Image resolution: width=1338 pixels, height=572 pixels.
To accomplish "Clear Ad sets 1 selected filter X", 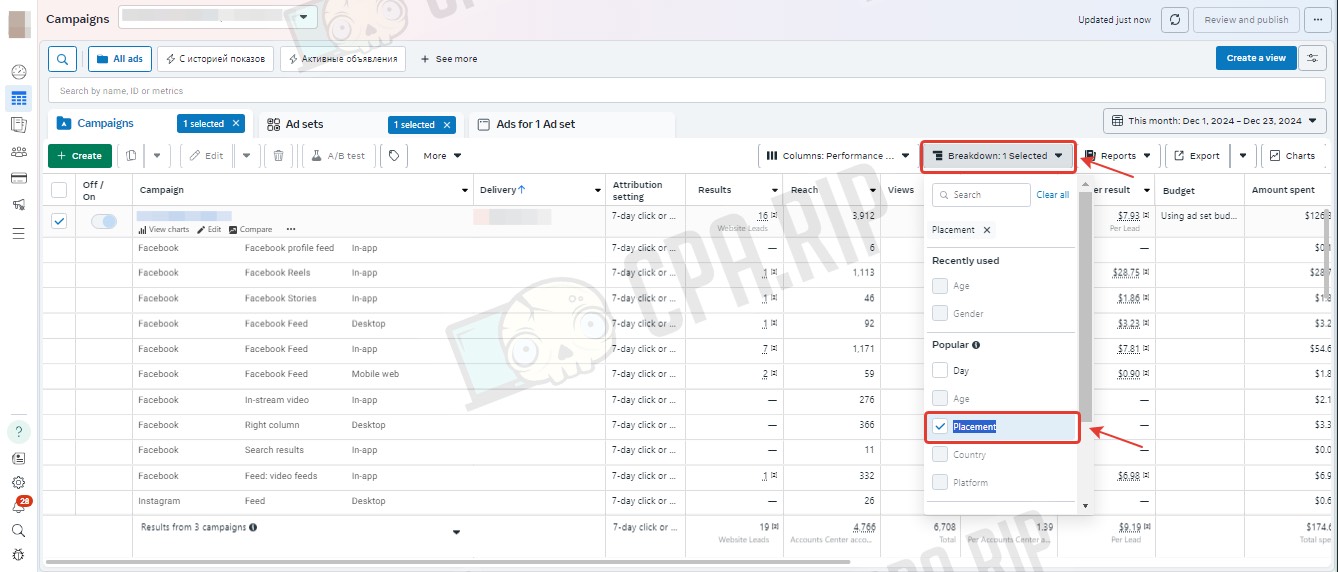I will pos(446,125).
